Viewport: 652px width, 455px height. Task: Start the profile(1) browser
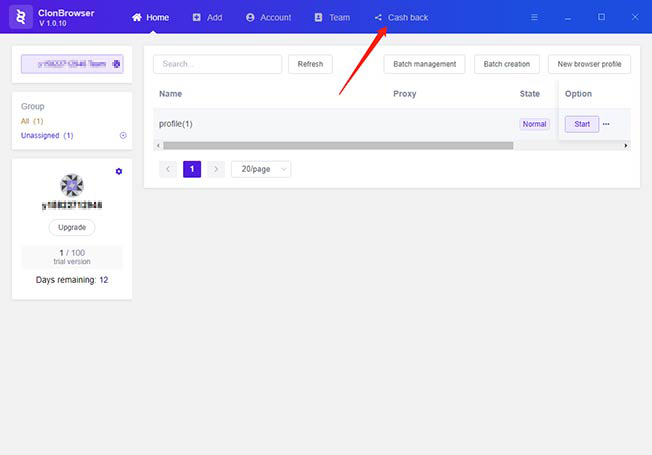(582, 124)
